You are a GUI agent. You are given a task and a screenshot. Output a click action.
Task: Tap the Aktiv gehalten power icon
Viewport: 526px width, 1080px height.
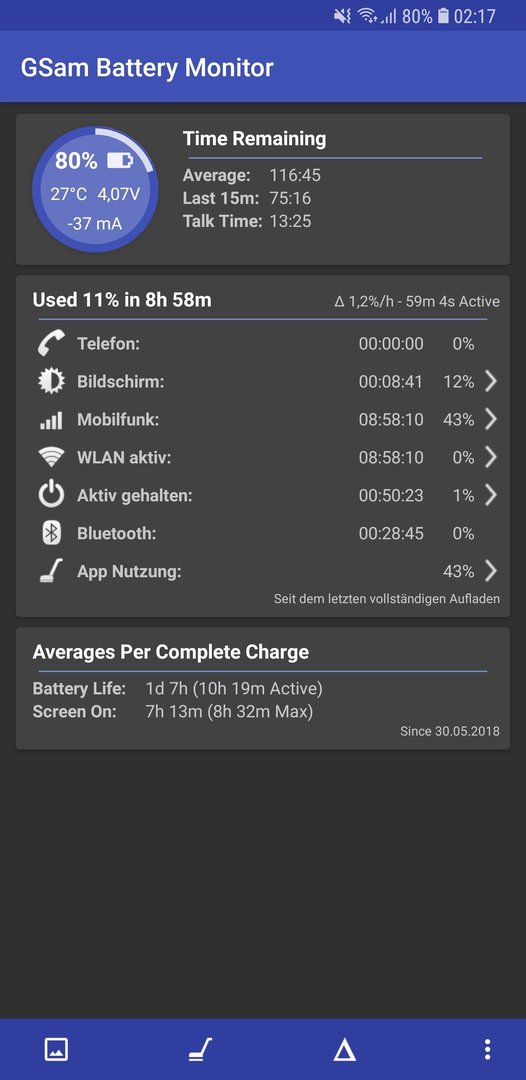point(52,495)
